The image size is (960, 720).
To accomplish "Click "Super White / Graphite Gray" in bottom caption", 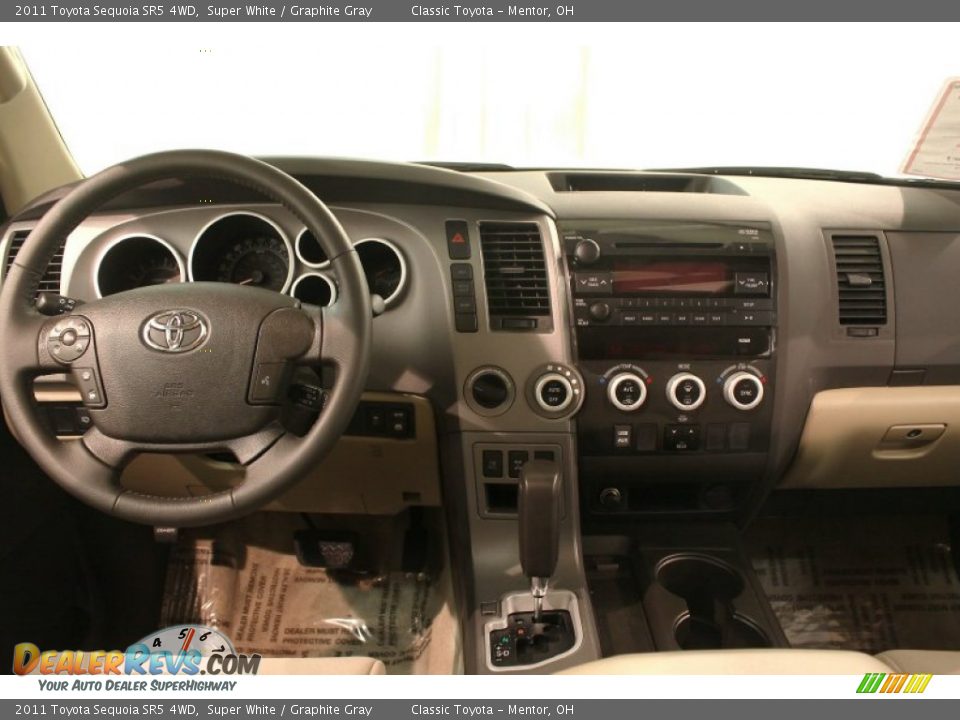I will [289, 710].
